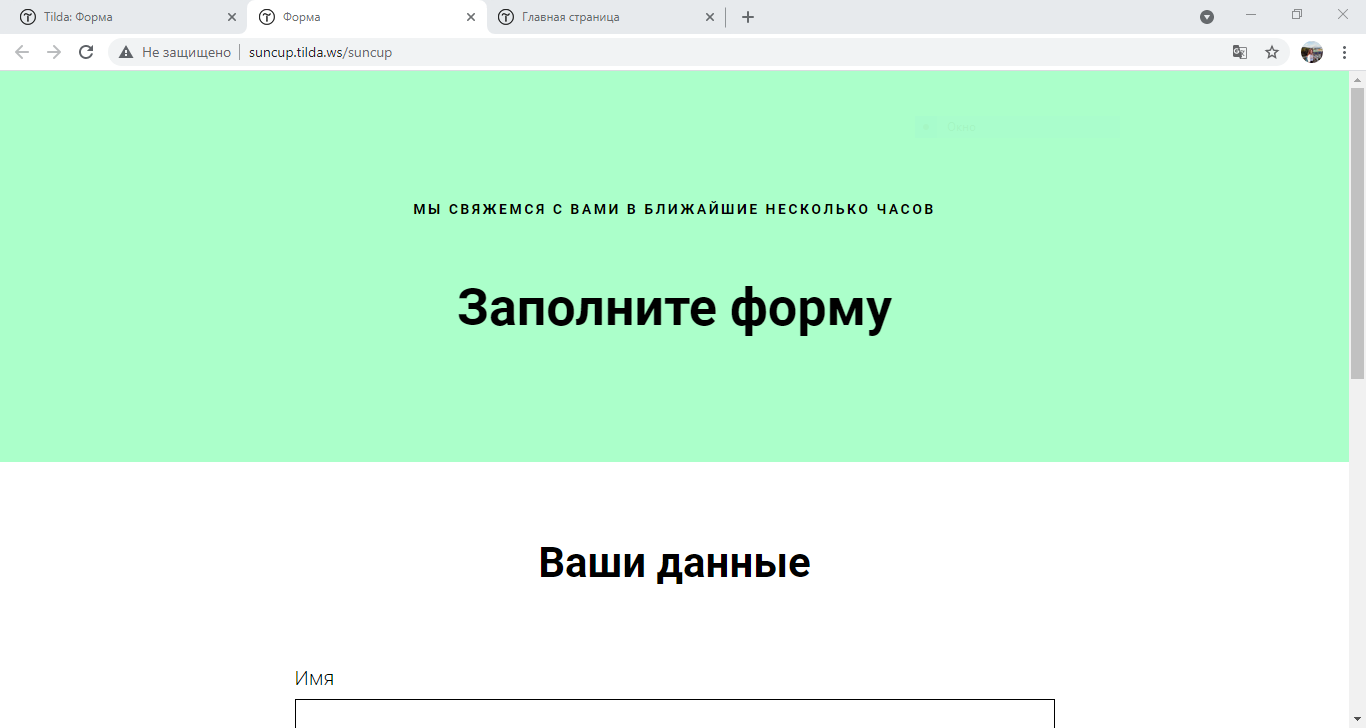1366x728 pixels.
Task: Go back to previous page
Action: (x=22, y=52)
